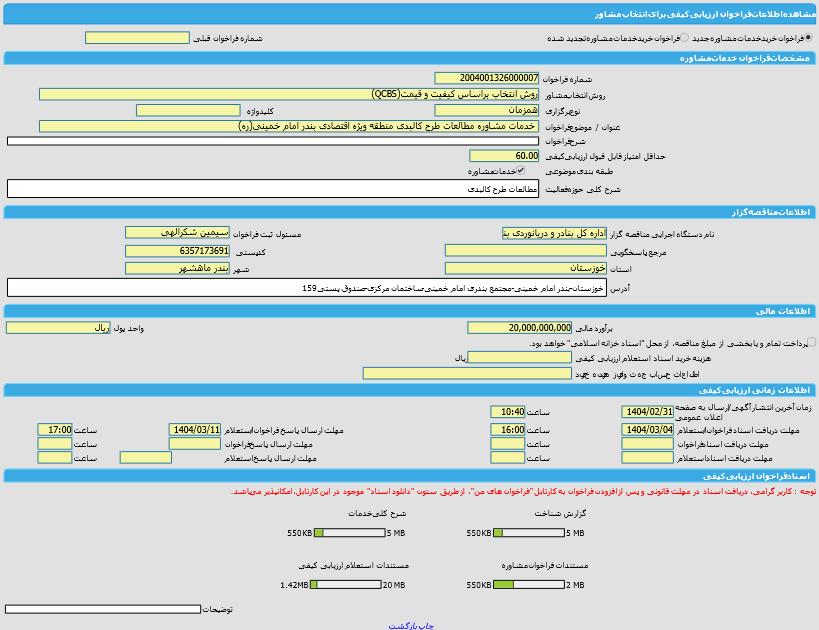The image size is (819, 630).
Task: Select the new consulting services call radio (فراخوان خریدخدمات مشاوره جدید)
Action: [809, 38]
